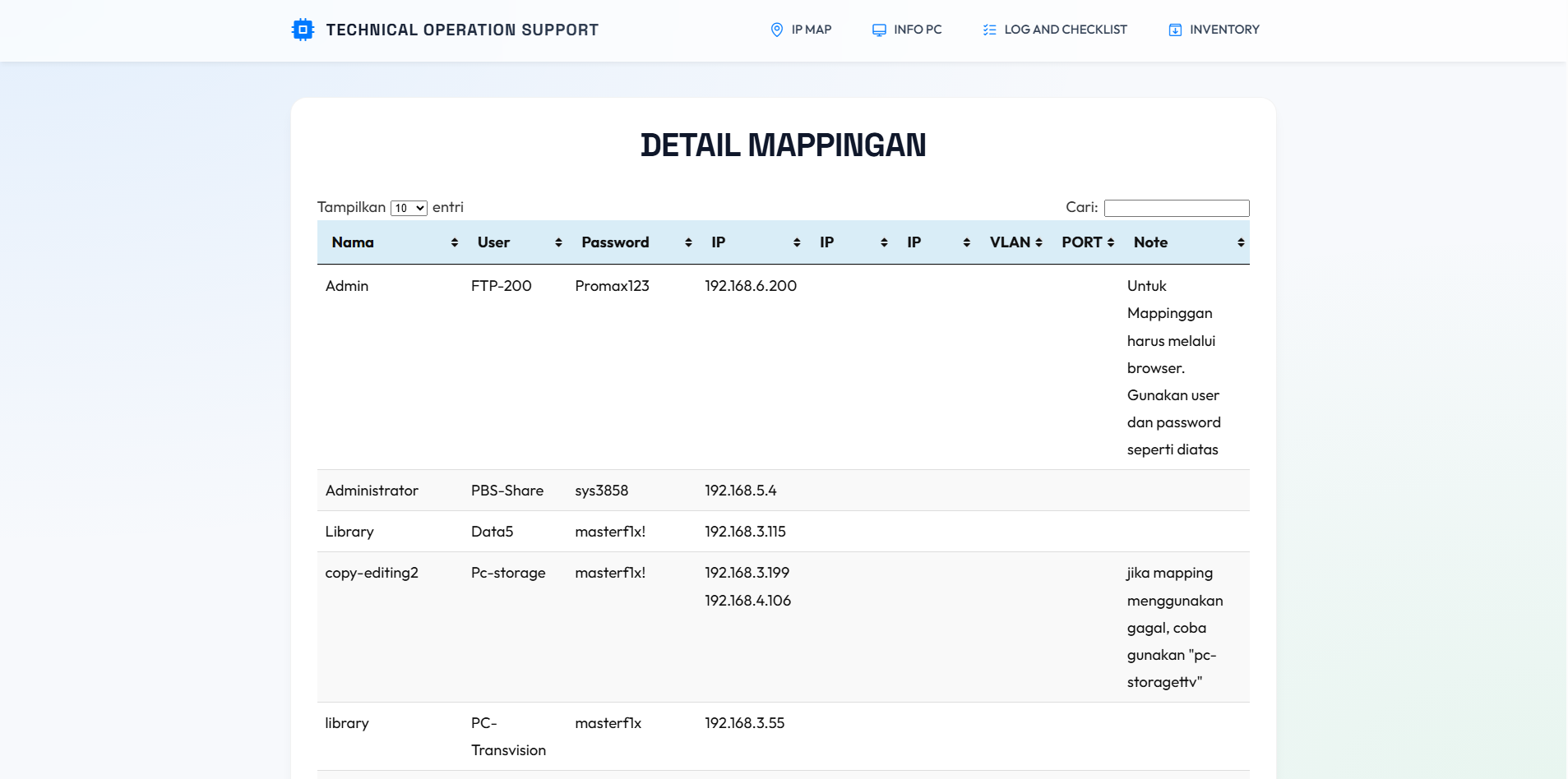Select the Administrator table row
This screenshot has height=779, width=1568.
(781, 490)
